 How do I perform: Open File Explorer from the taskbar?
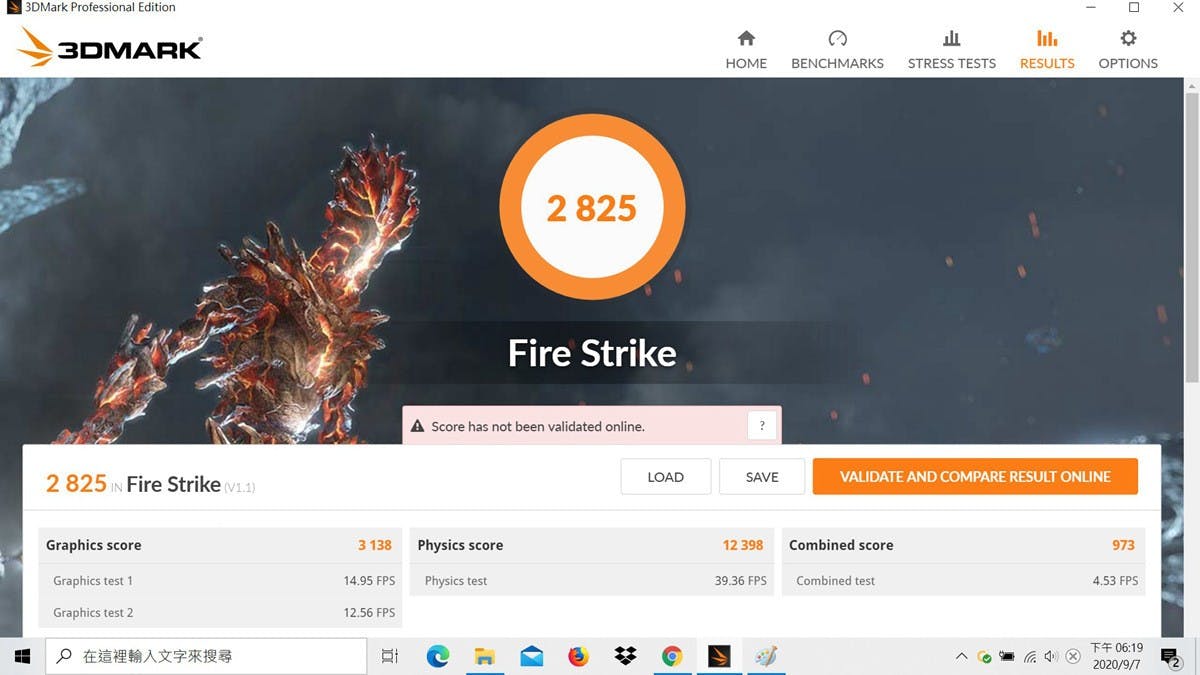point(485,656)
